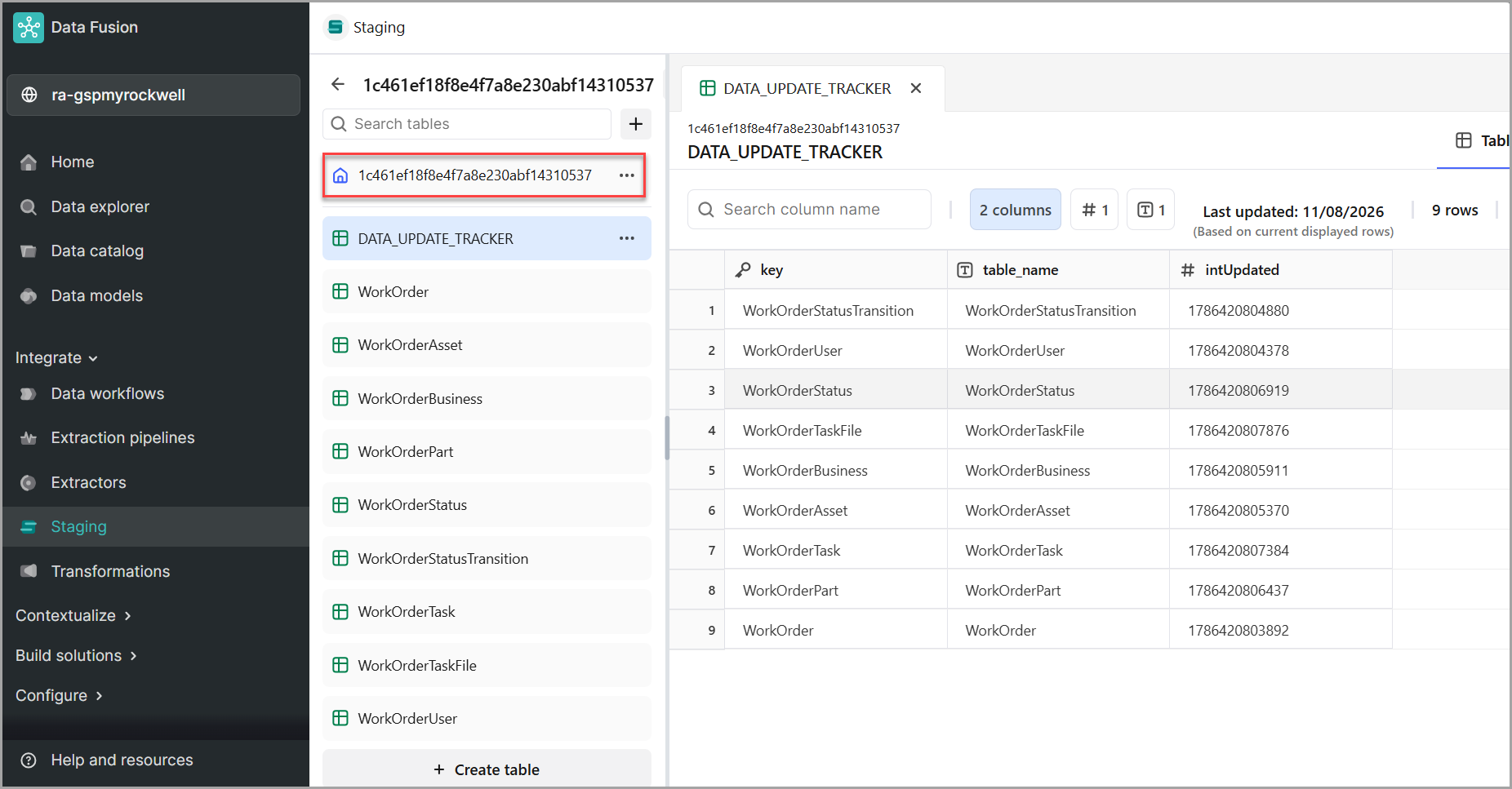Click the Data models icon
This screenshot has height=789, width=1512.
(x=29, y=296)
